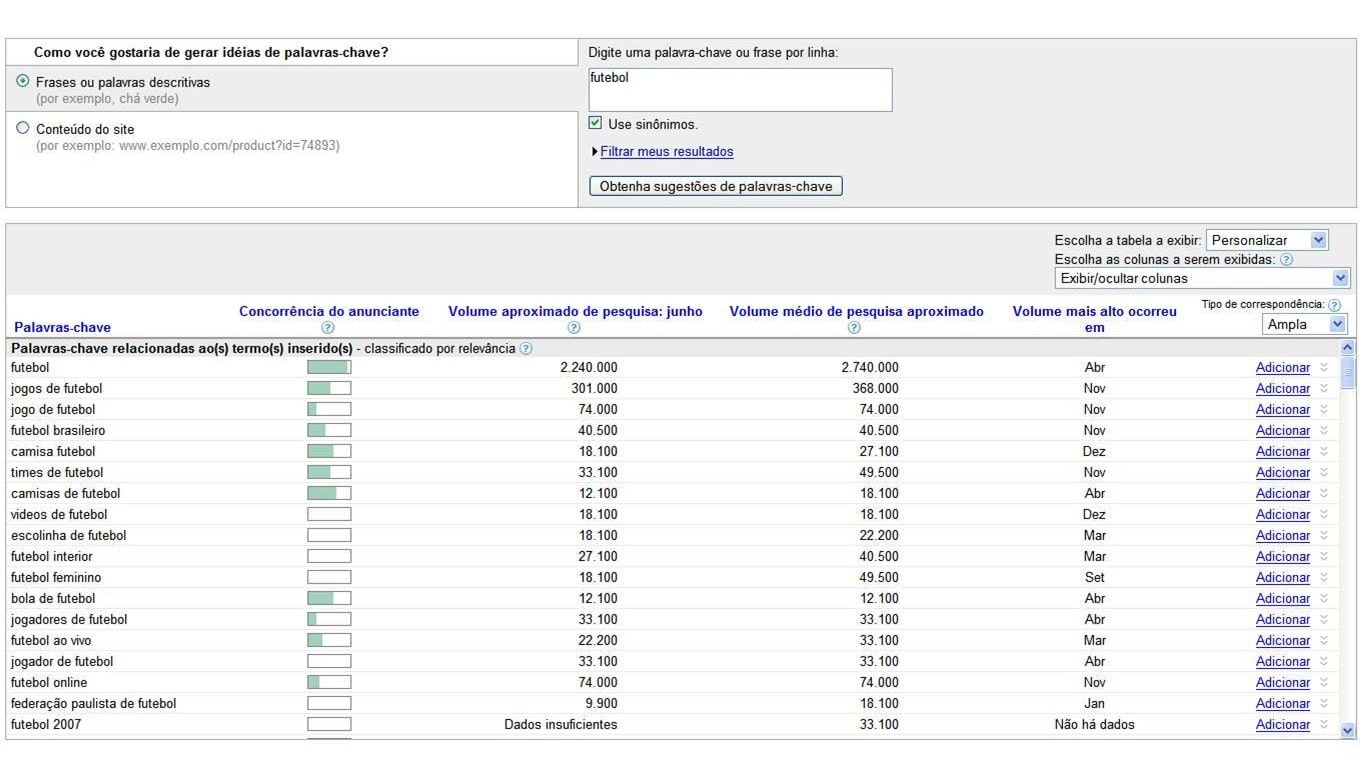Click help icon under Volume médio de pesquisa
1362x776 pixels.
(x=855, y=328)
